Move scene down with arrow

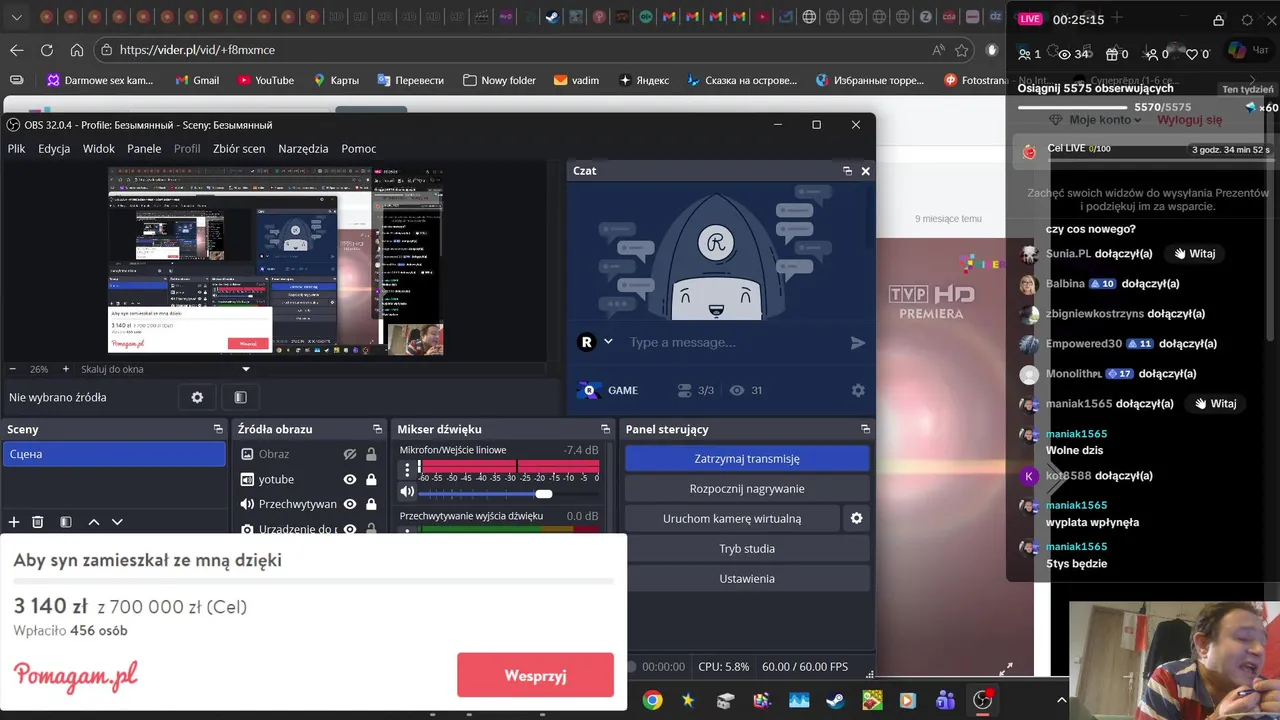coord(117,522)
